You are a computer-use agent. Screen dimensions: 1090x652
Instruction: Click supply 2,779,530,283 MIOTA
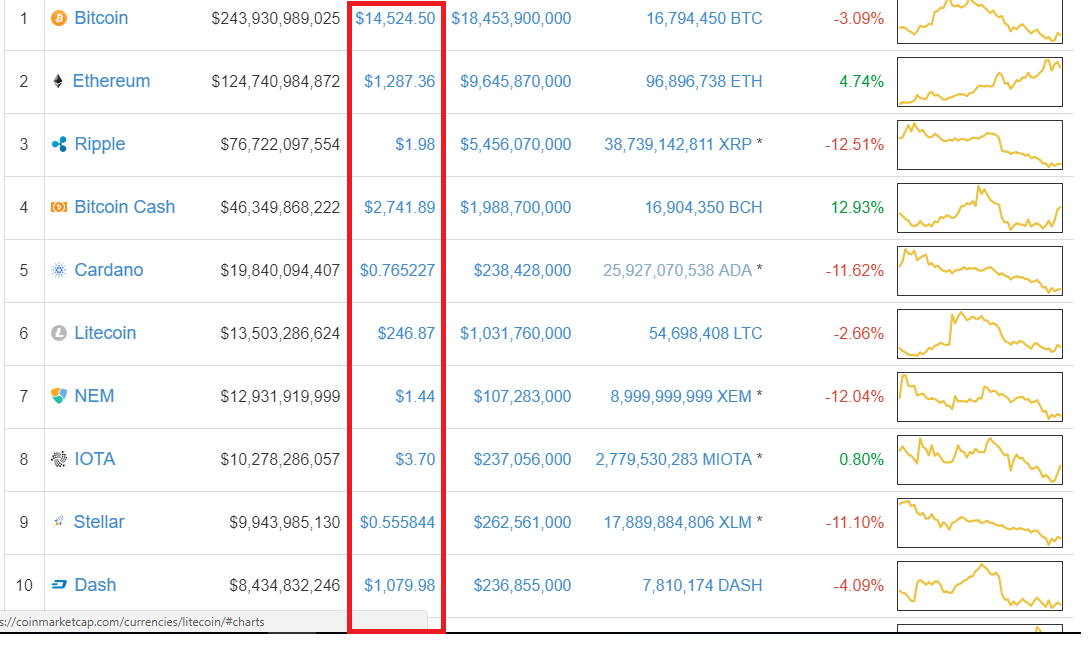pyautogui.click(x=674, y=459)
